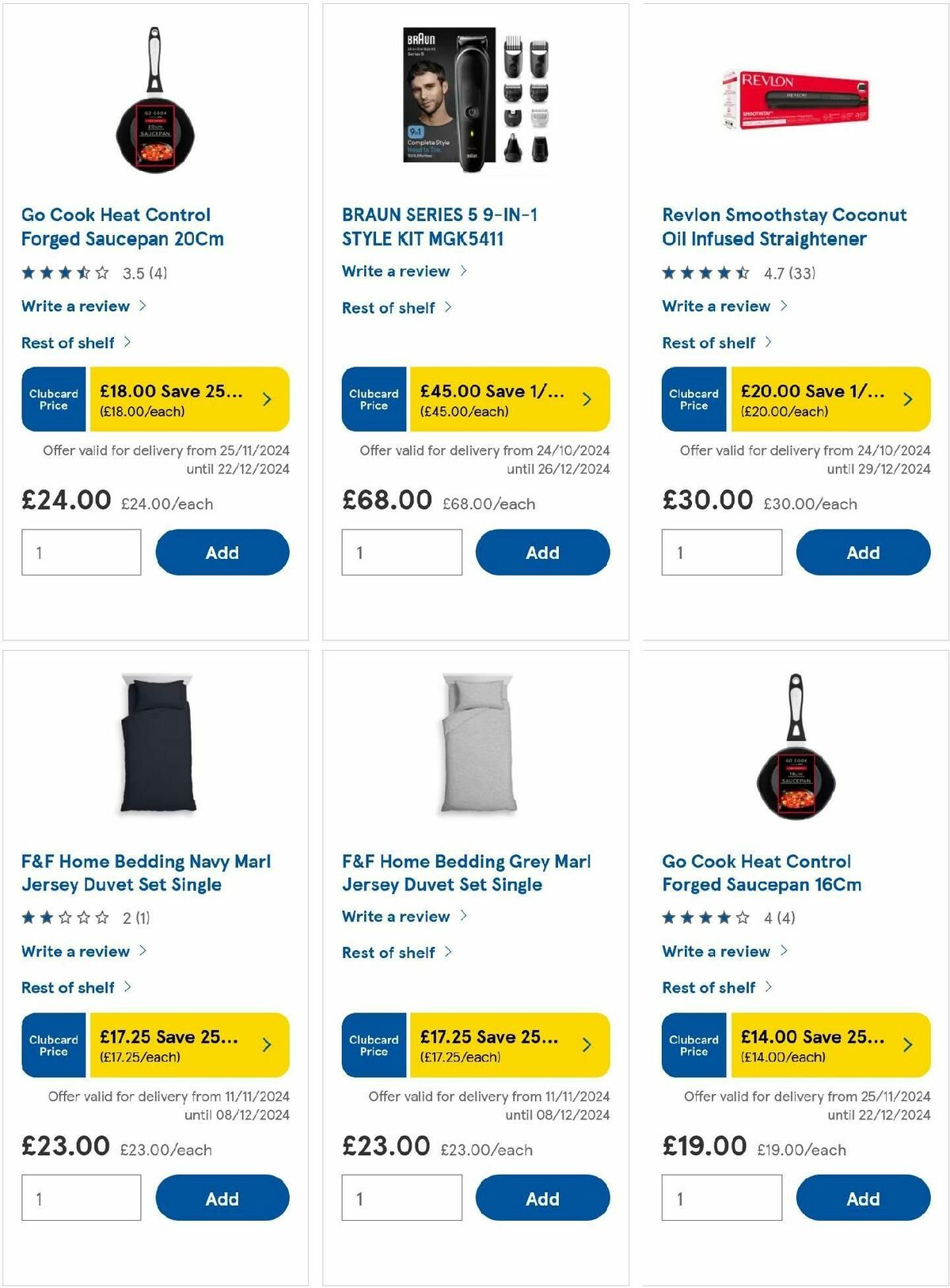Open the Grey Marl duvet £17.25 offer arrow
Viewport: 950px width, 1288px height.
click(587, 1046)
